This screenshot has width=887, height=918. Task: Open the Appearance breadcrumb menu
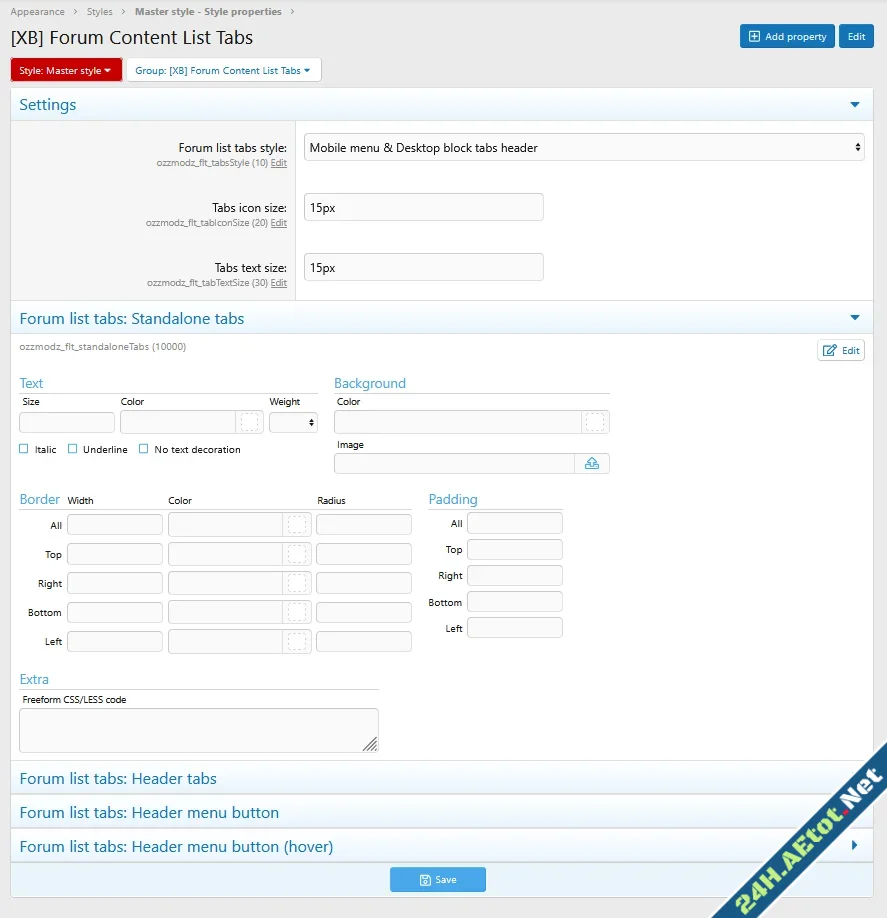38,12
